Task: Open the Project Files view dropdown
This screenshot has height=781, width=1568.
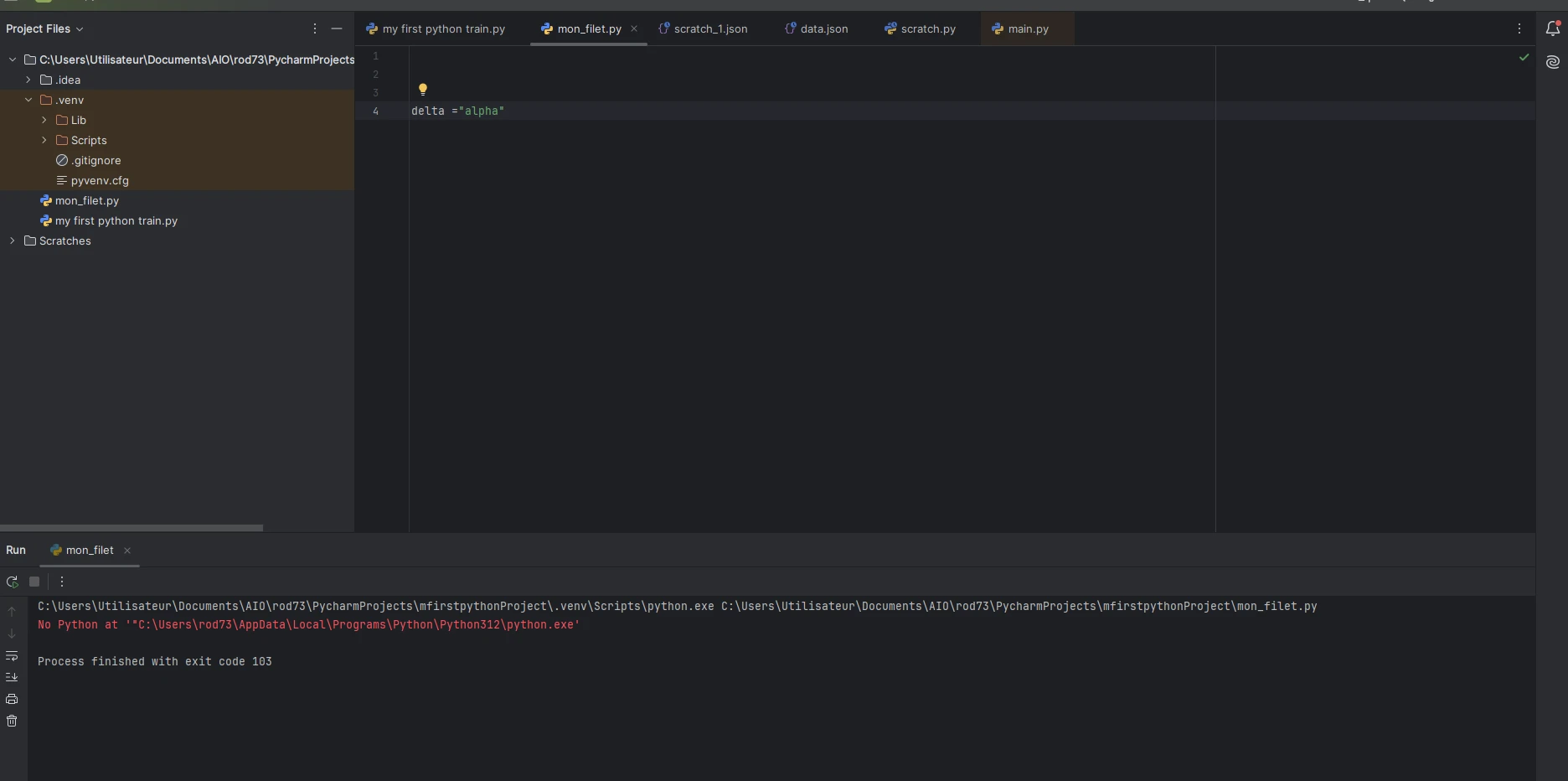Action: pos(44,28)
